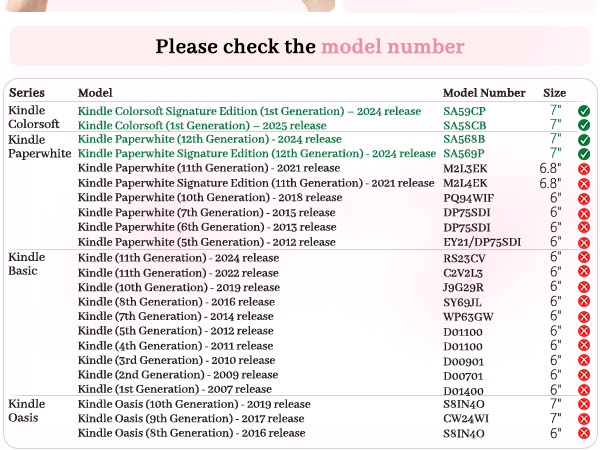This screenshot has height=450, width=600.
Task: Click green checkmark beside SA569P
Action: (x=584, y=154)
